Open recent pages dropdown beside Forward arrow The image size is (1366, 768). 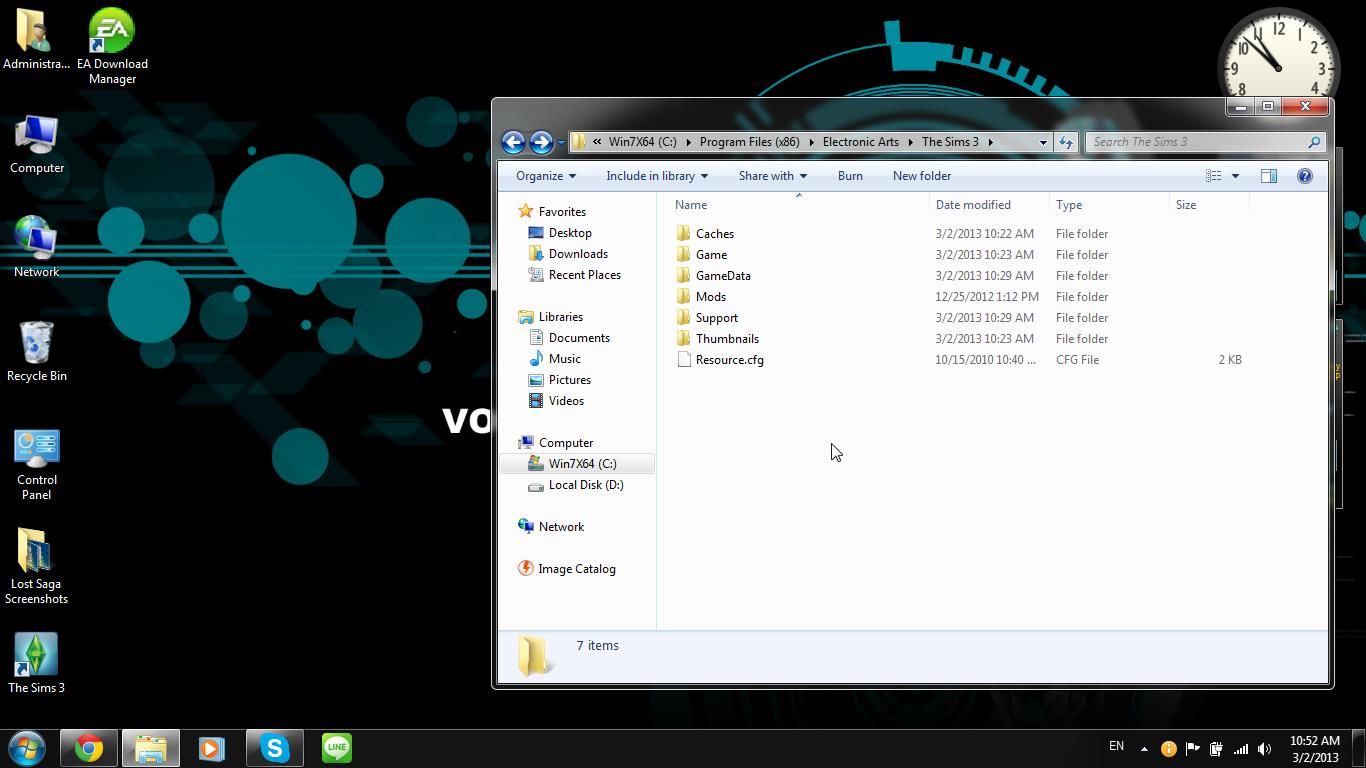(561, 142)
